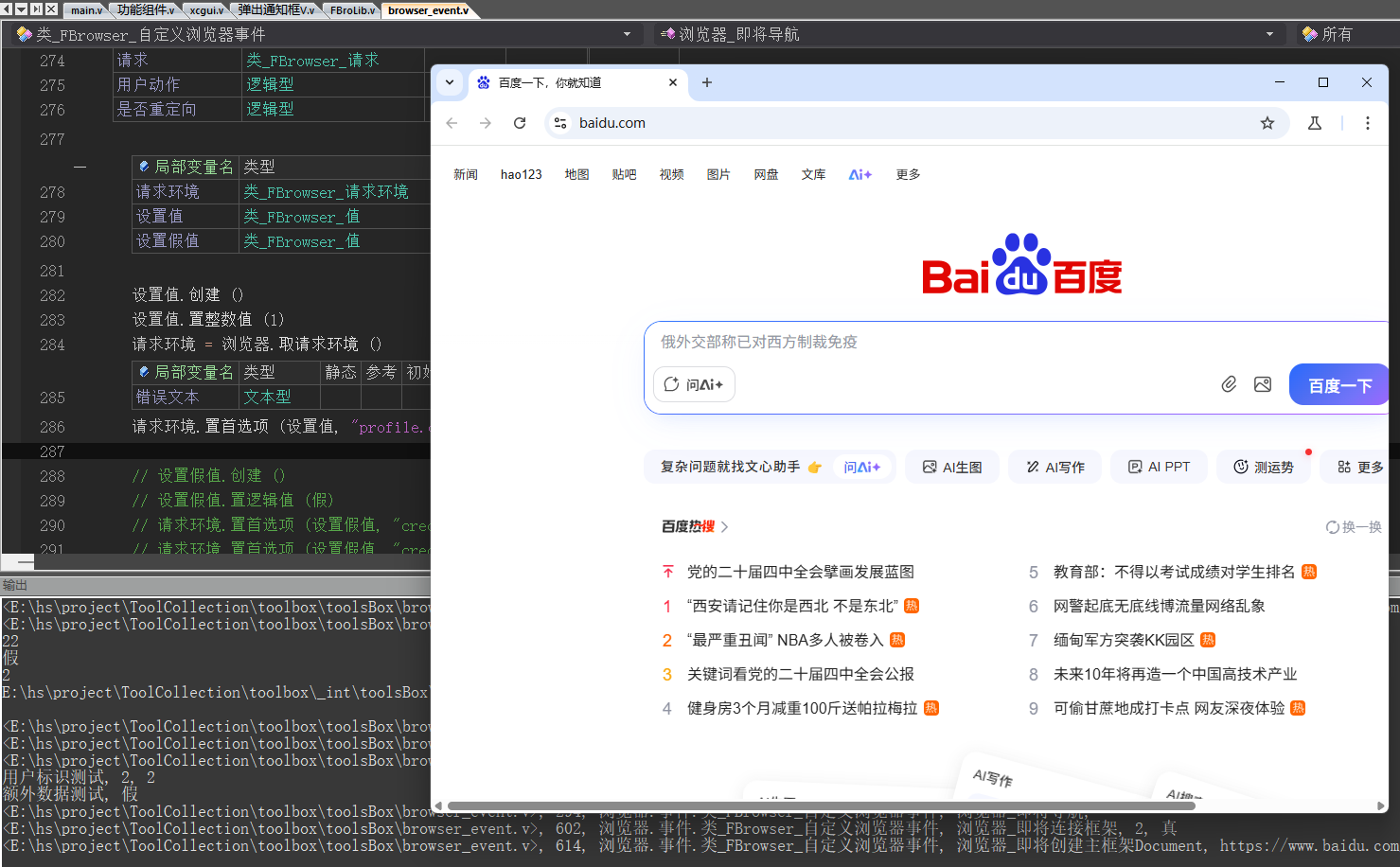Open the browser tab search dropdown
The height and width of the screenshot is (867, 1400).
pyautogui.click(x=450, y=82)
